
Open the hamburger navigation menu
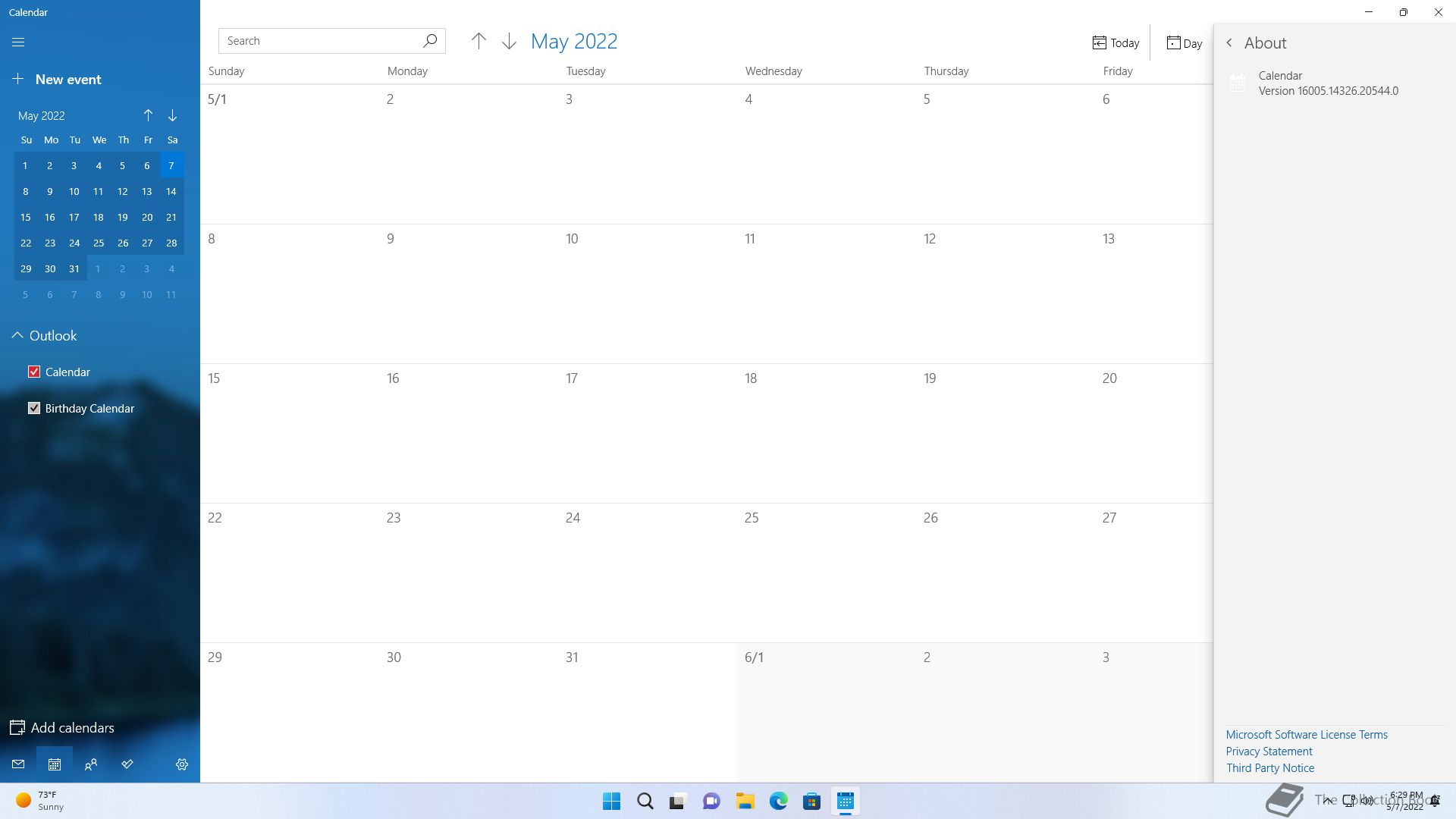(x=18, y=42)
